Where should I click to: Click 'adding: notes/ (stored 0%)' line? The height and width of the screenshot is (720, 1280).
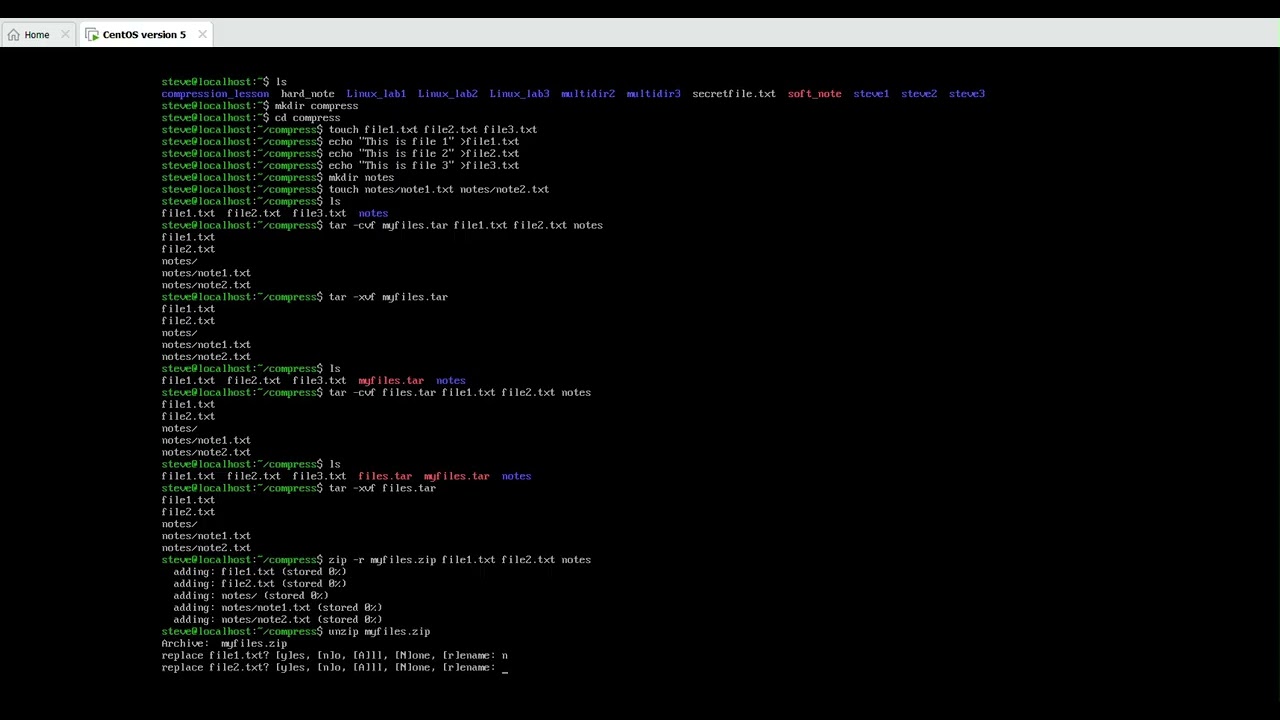coord(251,596)
